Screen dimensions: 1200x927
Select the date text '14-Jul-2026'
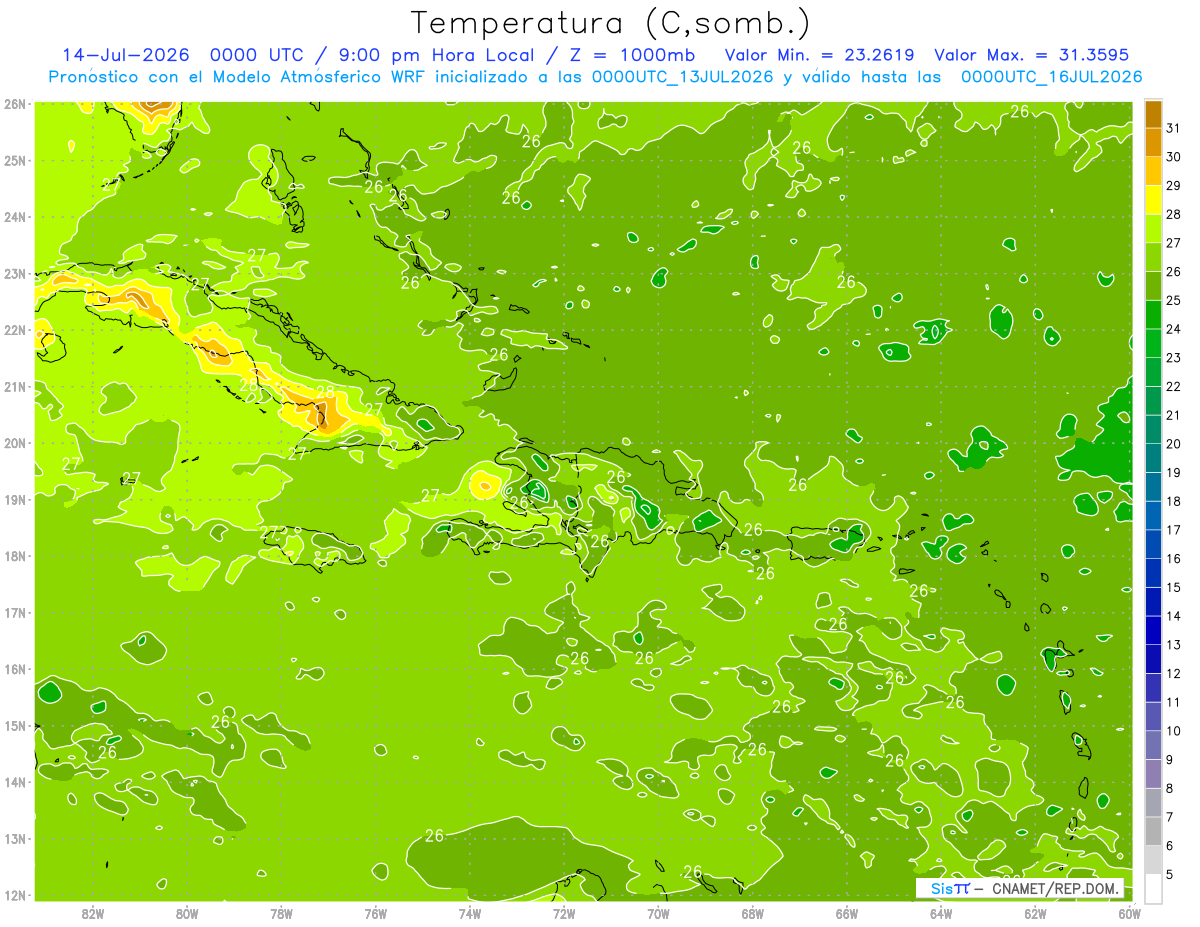125,55
